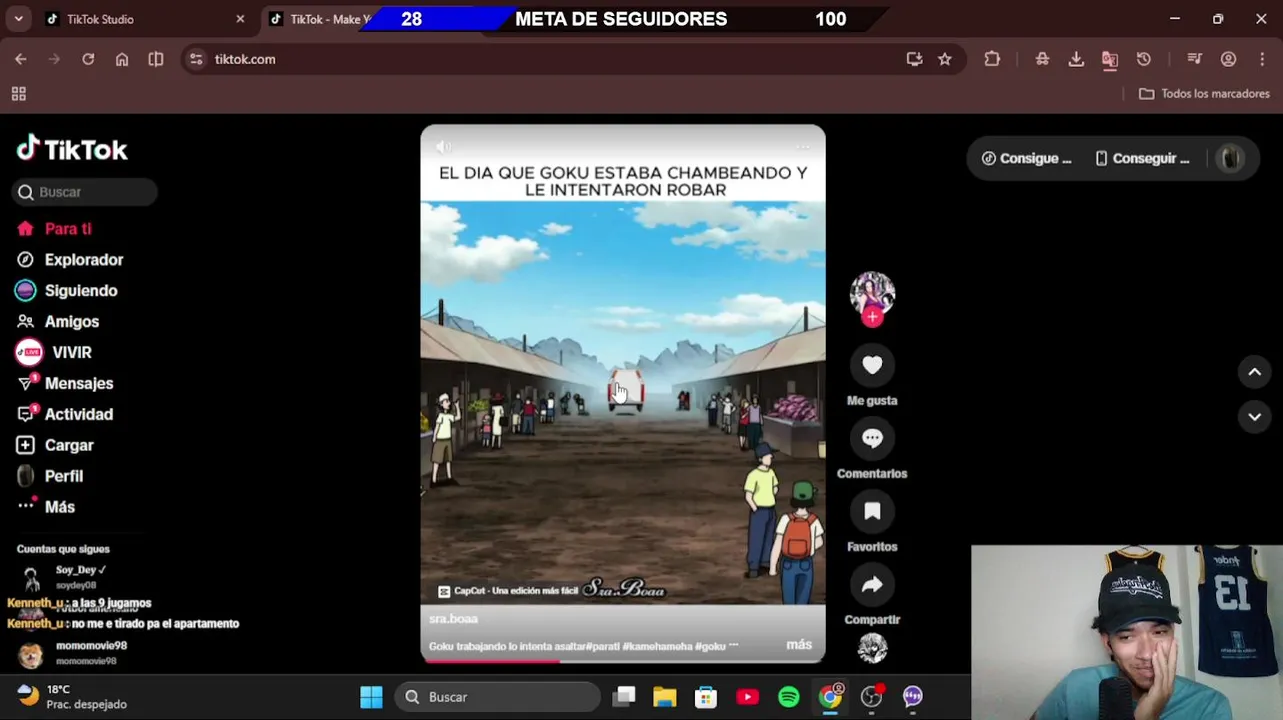The image size is (1283, 720).
Task: Open the Windows Start menu
Action: (371, 697)
